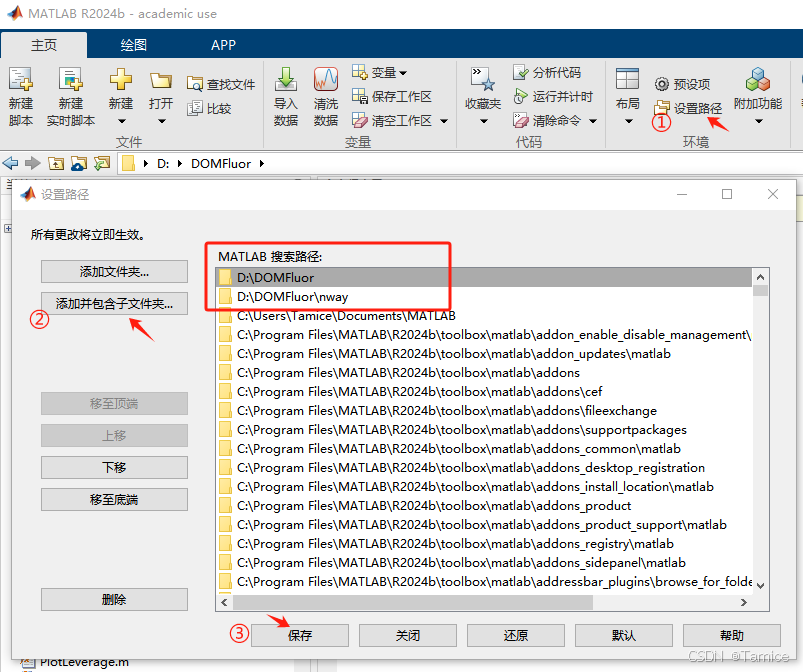Click the 收藏夹 (Favorites) icon
Screen dimensions: 803x672
pyautogui.click(x=483, y=80)
